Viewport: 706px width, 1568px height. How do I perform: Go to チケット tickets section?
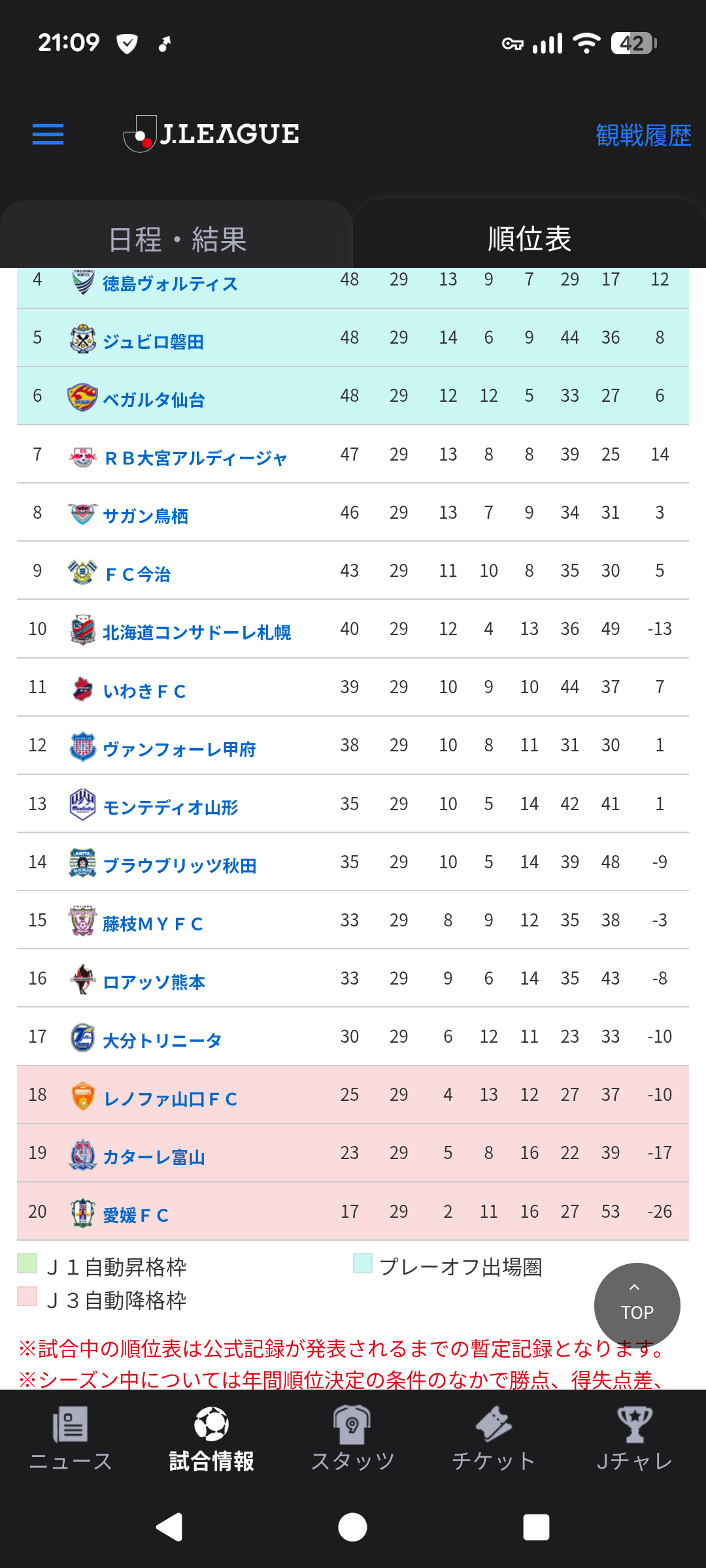[x=494, y=1439]
